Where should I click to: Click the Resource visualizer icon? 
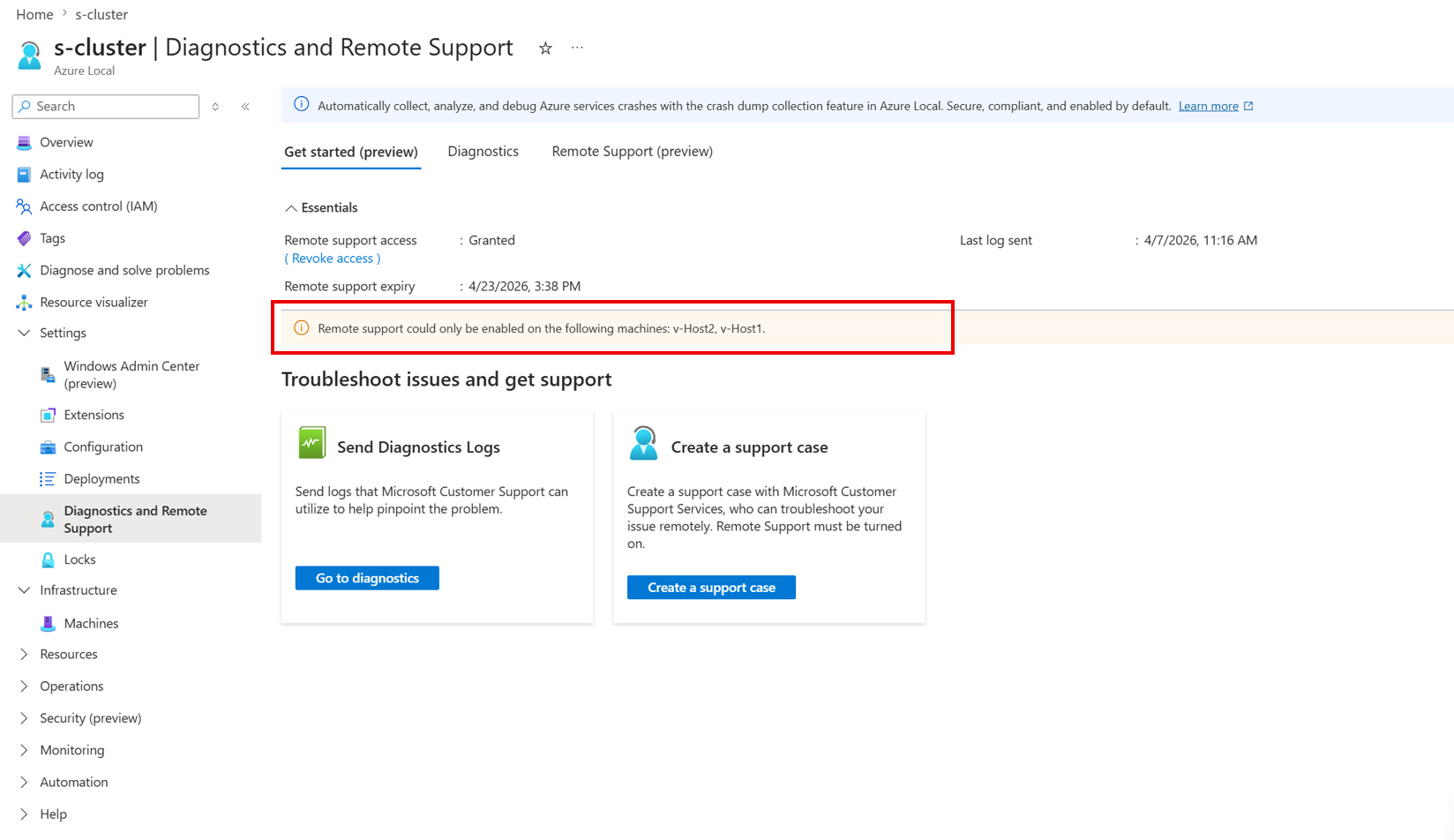coord(24,303)
